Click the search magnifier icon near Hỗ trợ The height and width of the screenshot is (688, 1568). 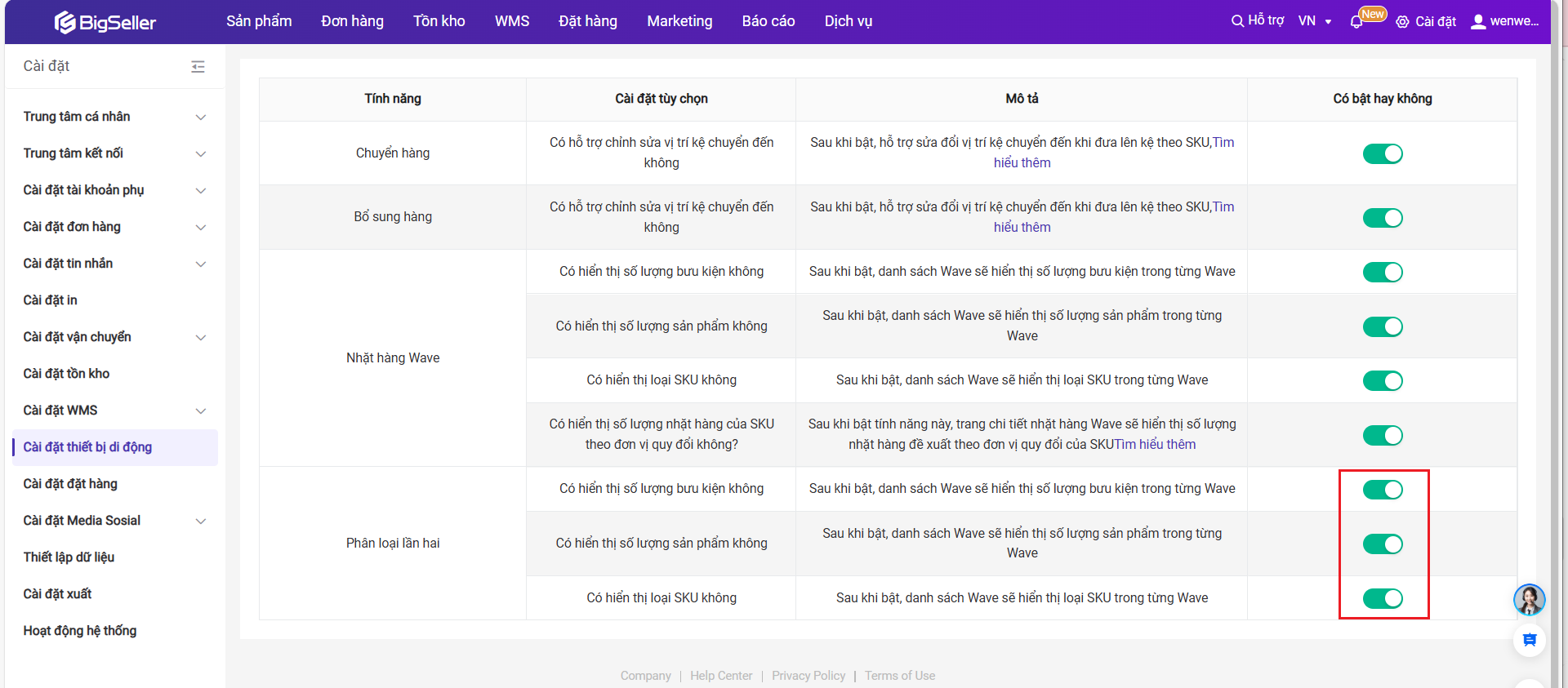click(1237, 21)
